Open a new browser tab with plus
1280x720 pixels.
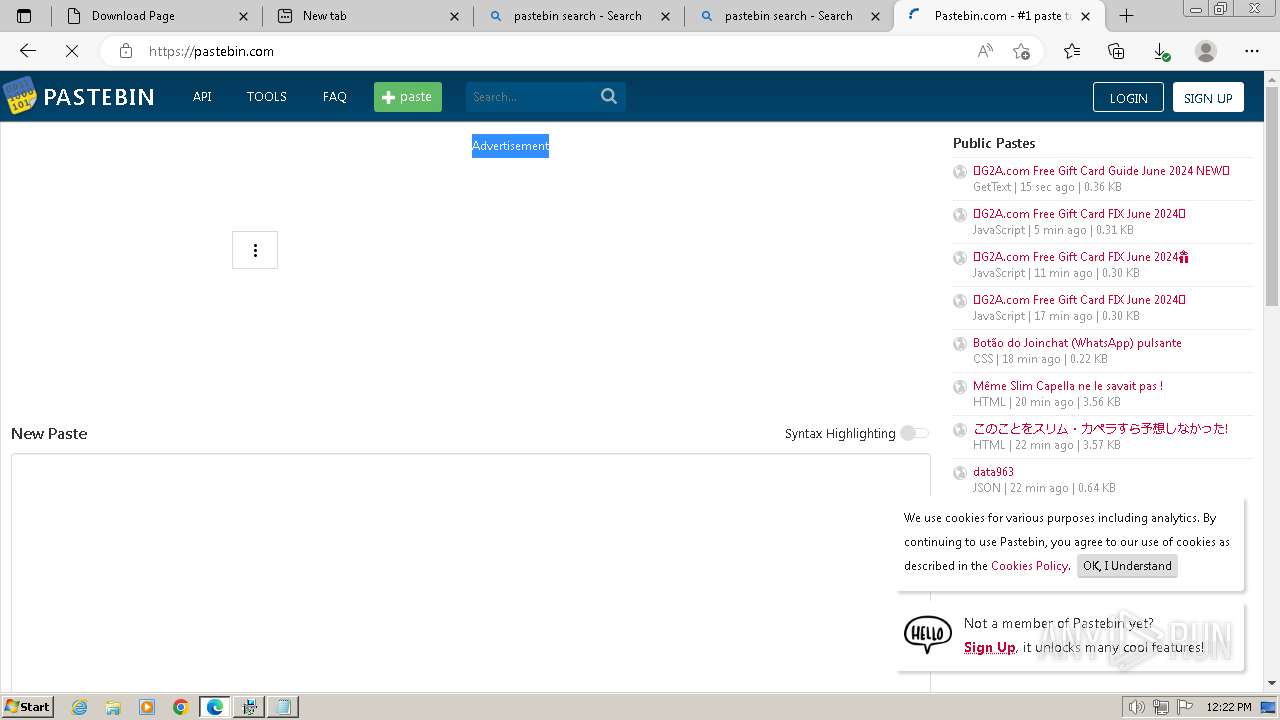coord(1126,15)
